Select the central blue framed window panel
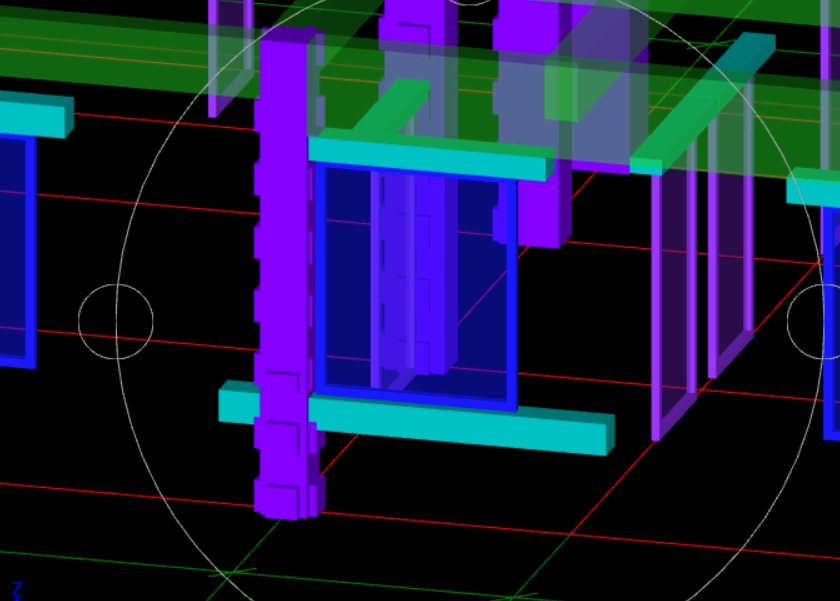This screenshot has height=601, width=840. coord(416,287)
